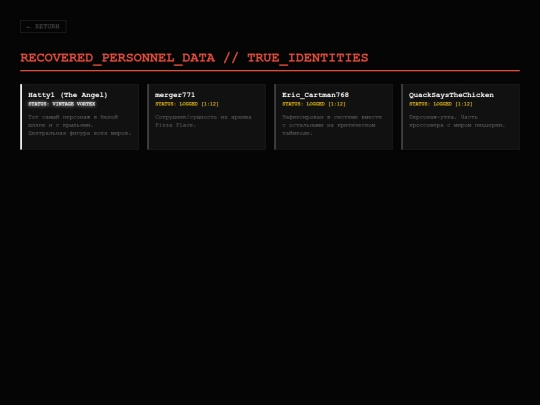540x405 pixels.
Task: Click the Hatty1 card description text
Action: pyautogui.click(x=80, y=125)
